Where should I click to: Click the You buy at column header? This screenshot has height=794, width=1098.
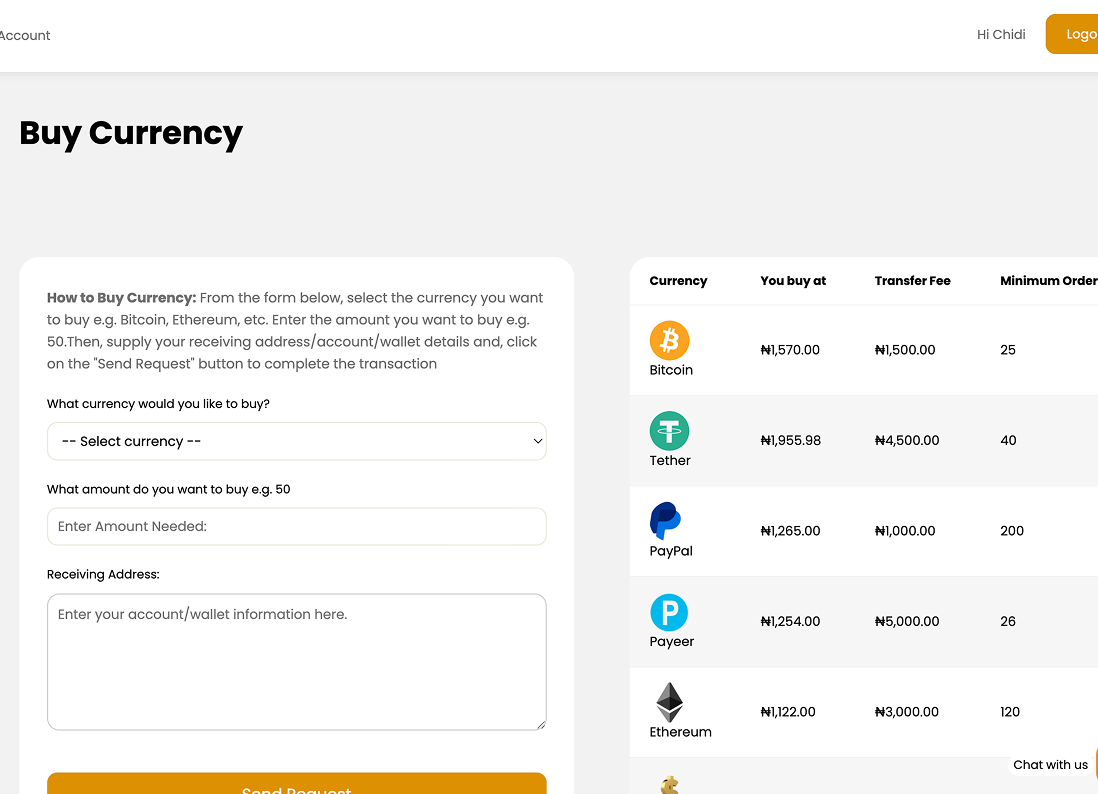click(x=793, y=281)
